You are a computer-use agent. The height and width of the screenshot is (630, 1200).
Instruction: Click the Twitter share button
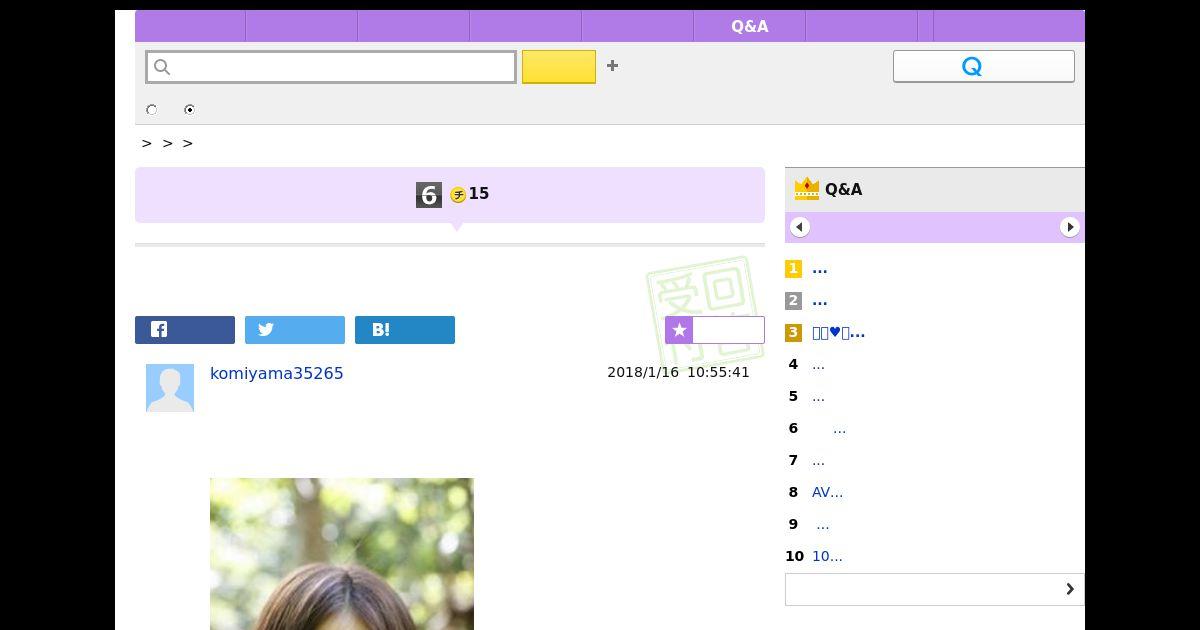coord(295,330)
